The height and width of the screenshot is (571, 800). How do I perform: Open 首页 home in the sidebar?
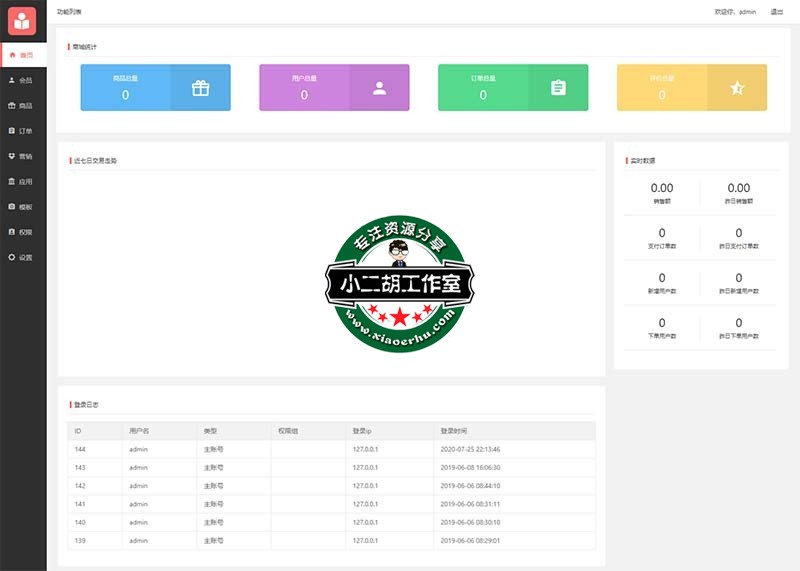[23, 55]
